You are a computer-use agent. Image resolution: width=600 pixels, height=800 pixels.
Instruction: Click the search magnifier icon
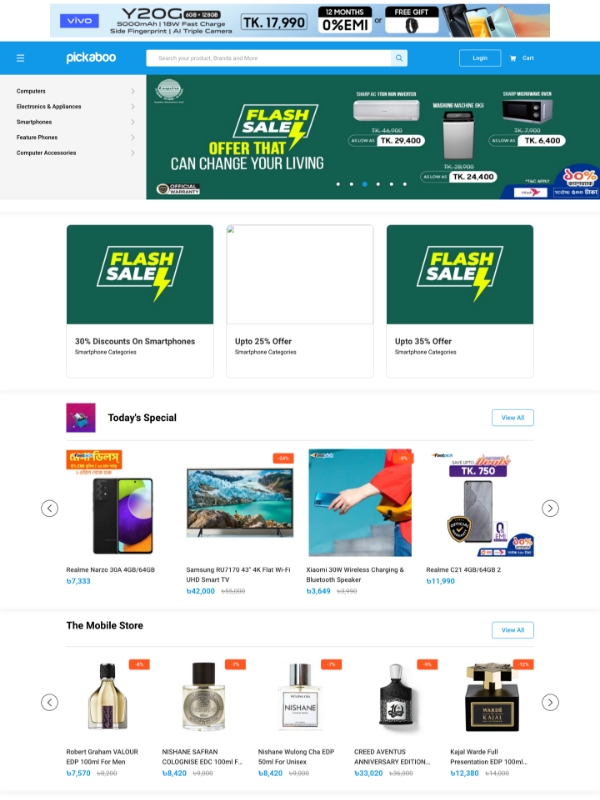click(399, 58)
